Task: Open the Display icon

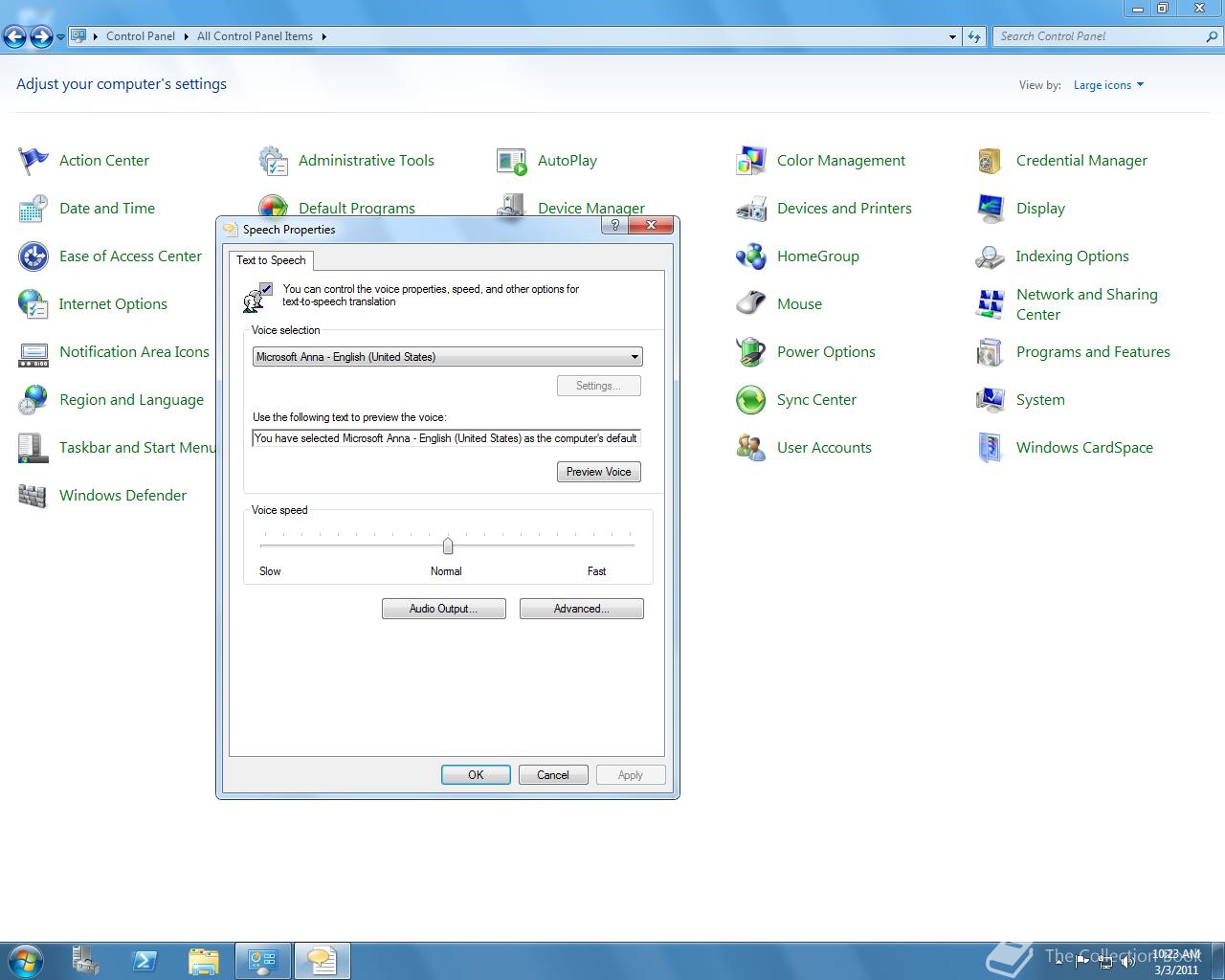Action: (991, 209)
